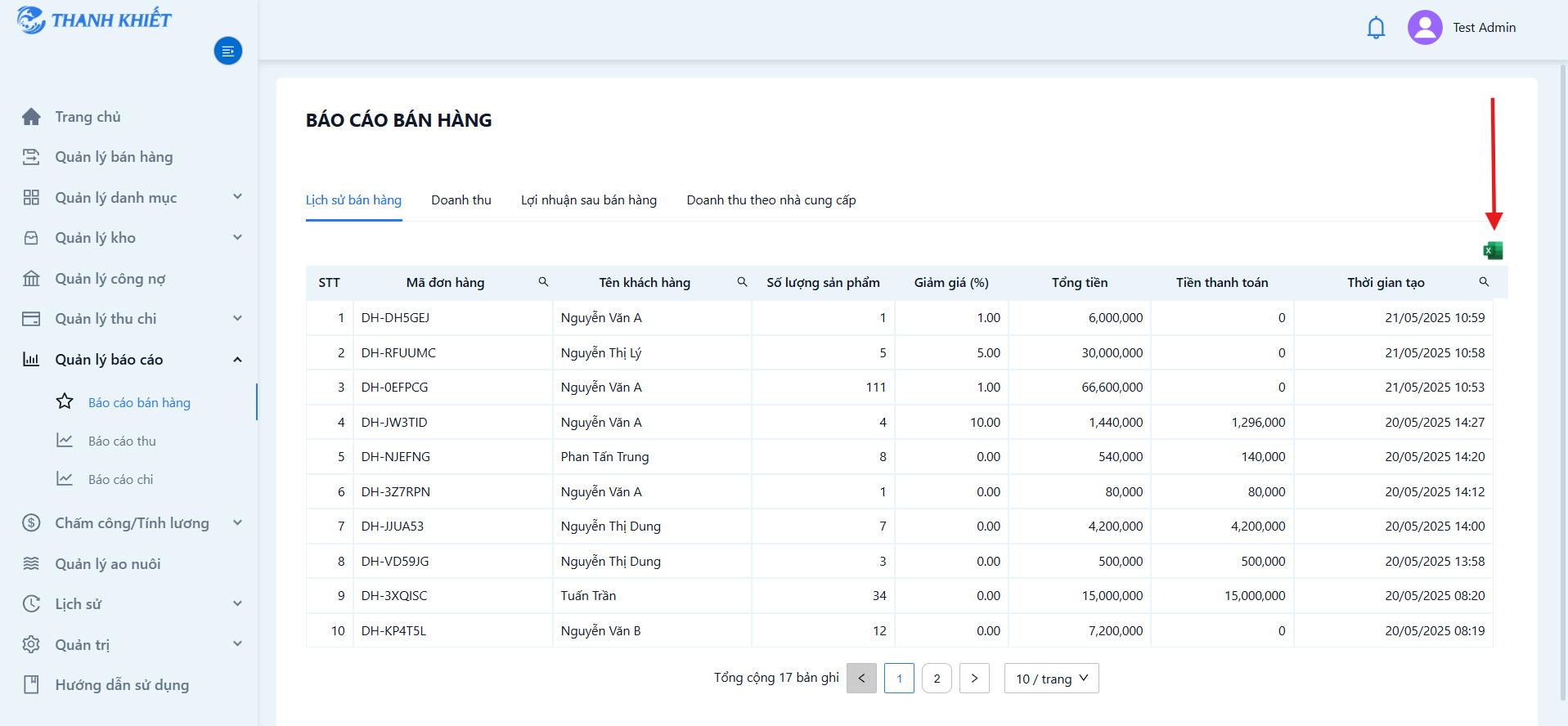Search by Tên khách hàng column icon

[742, 282]
